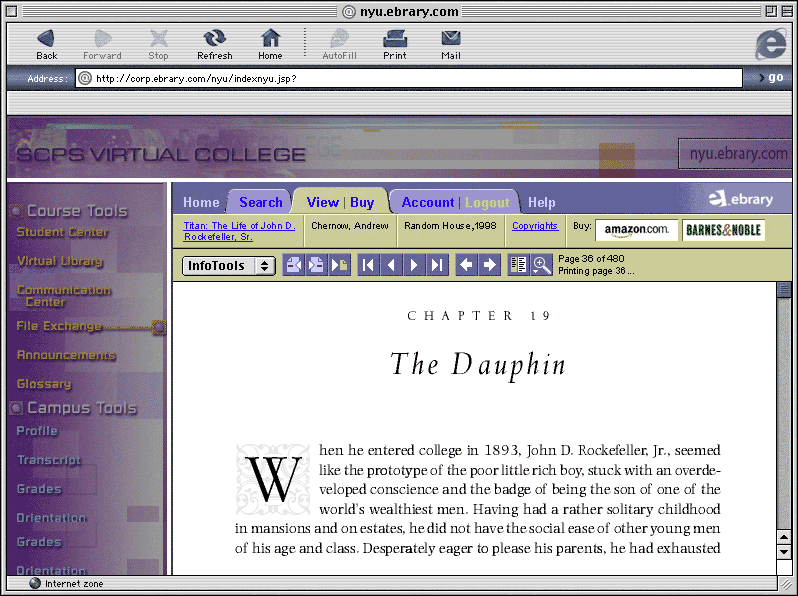The height and width of the screenshot is (596, 798).
Task: Open the Account tab
Action: click(x=427, y=202)
